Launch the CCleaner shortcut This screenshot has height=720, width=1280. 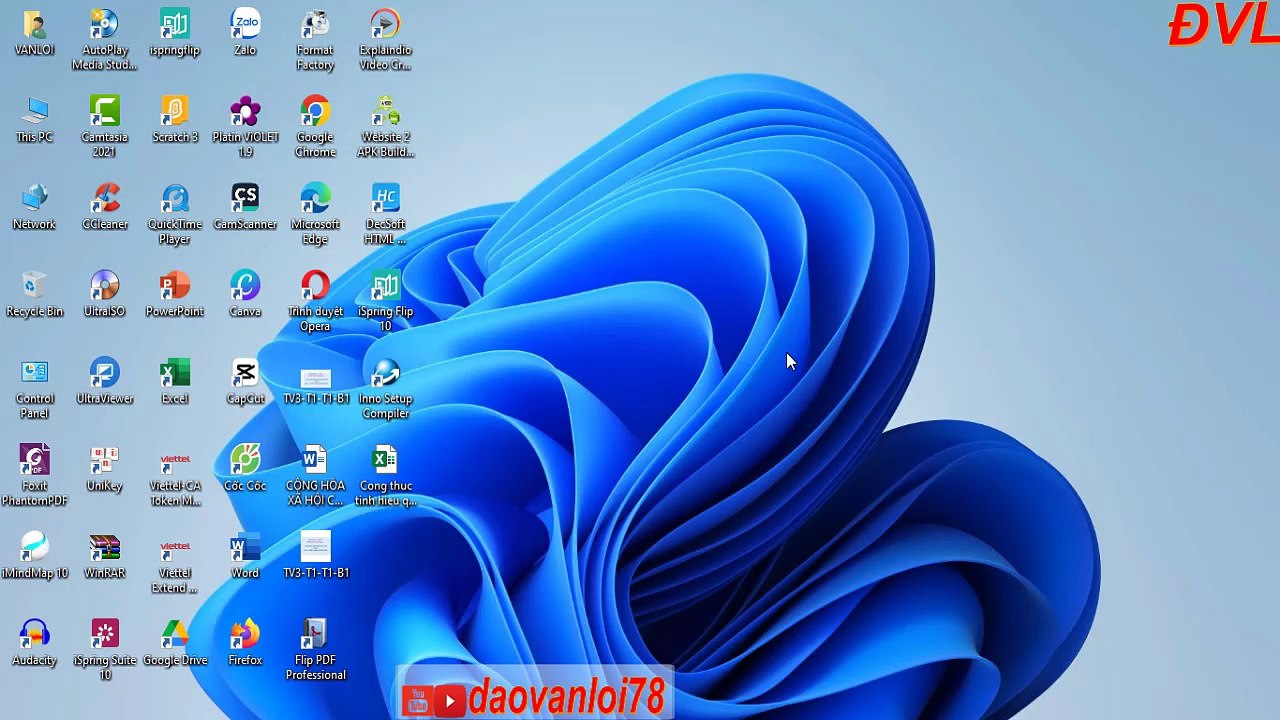[105, 207]
